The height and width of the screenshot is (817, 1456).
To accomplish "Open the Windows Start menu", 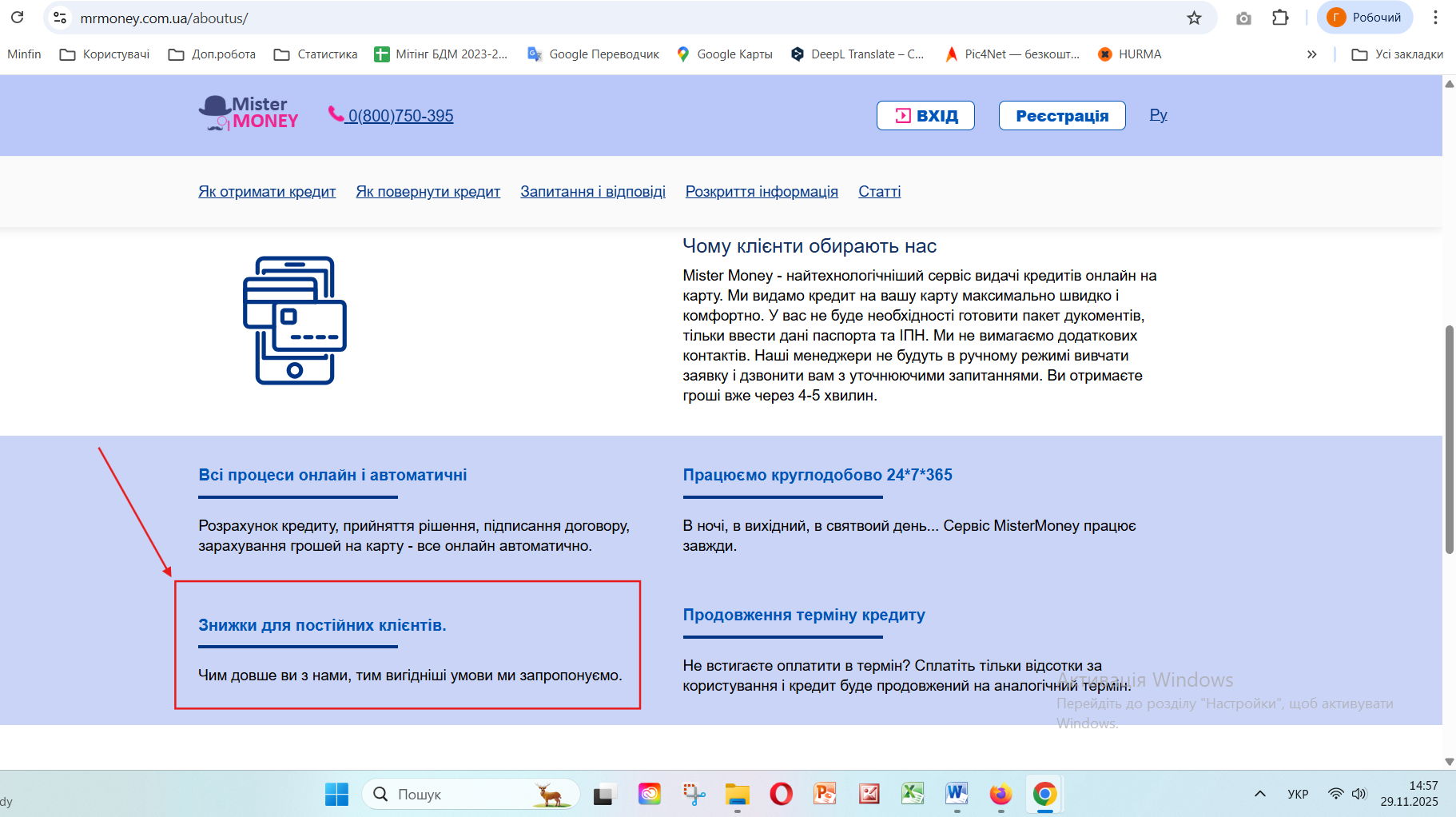I will tap(336, 794).
